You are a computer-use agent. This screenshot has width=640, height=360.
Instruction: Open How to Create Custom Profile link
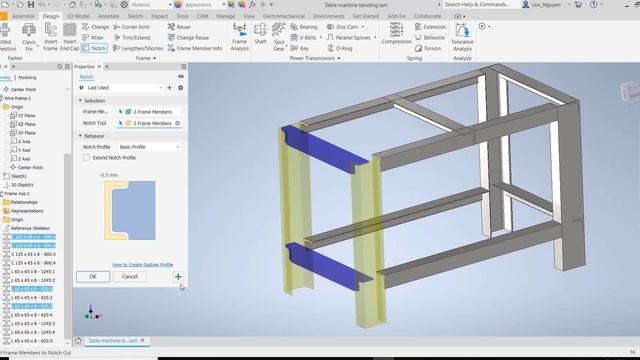[x=142, y=265]
